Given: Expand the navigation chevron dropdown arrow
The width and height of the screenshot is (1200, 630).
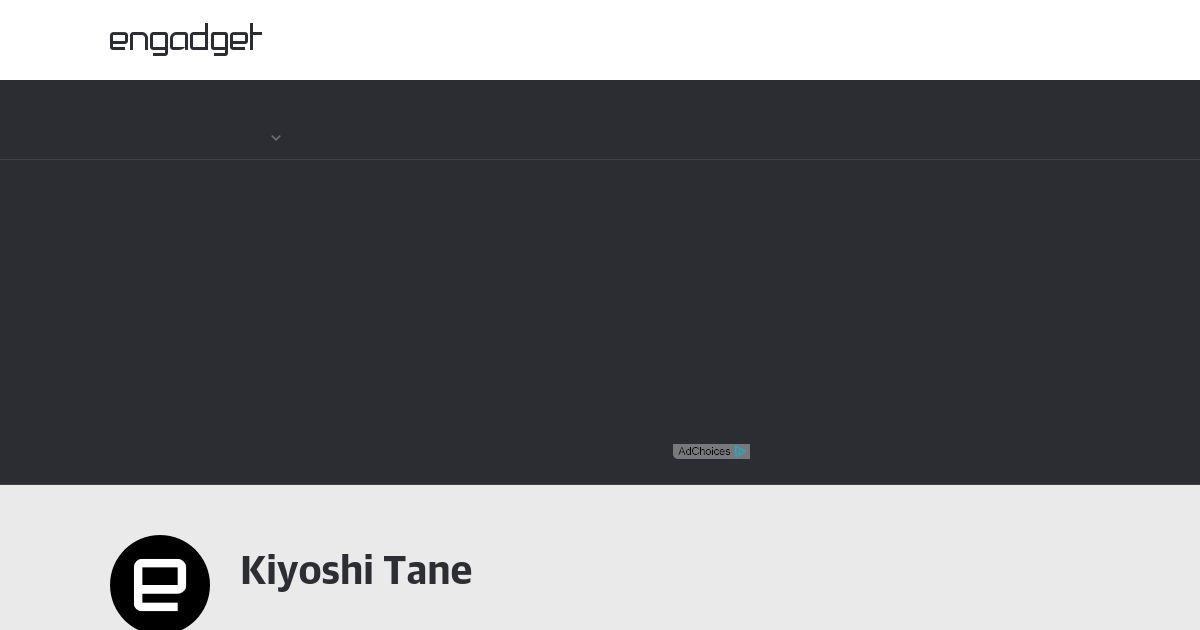Looking at the screenshot, I should point(276,138).
